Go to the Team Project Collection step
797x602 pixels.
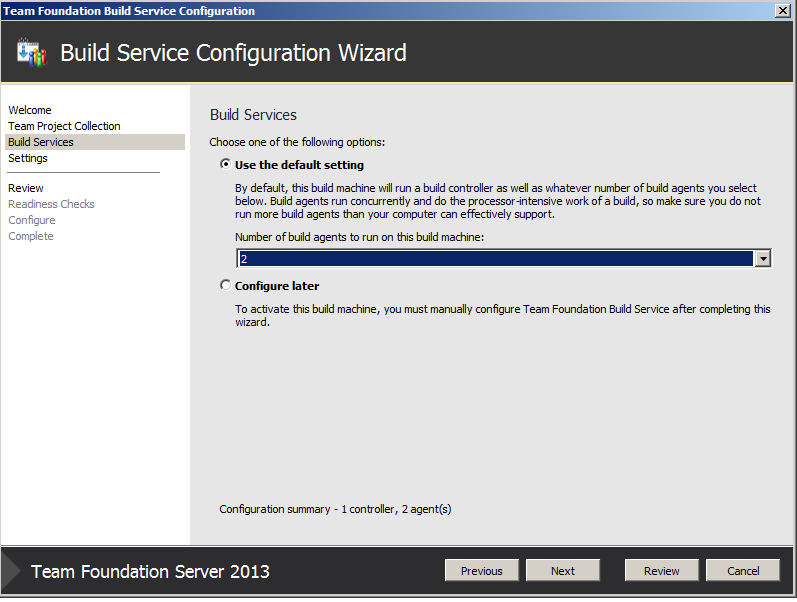[64, 126]
